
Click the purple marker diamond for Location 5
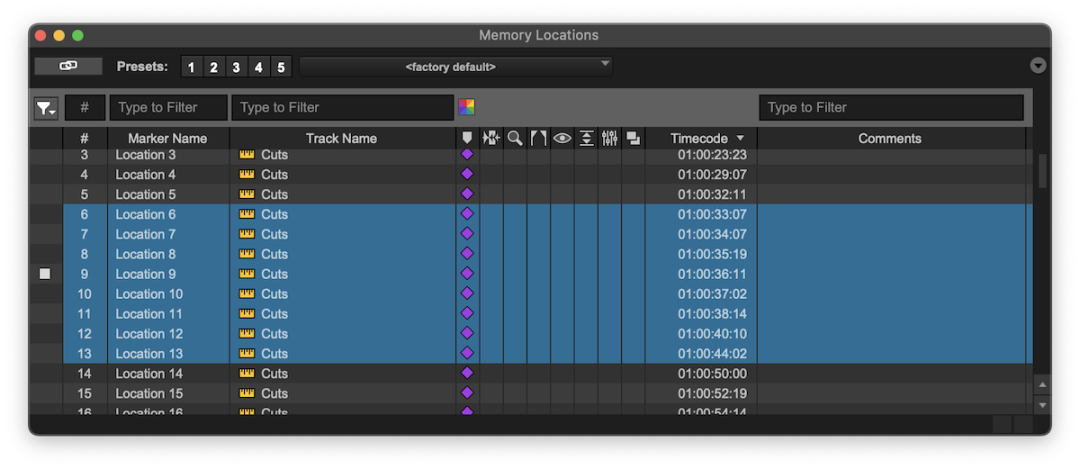pyautogui.click(x=467, y=194)
